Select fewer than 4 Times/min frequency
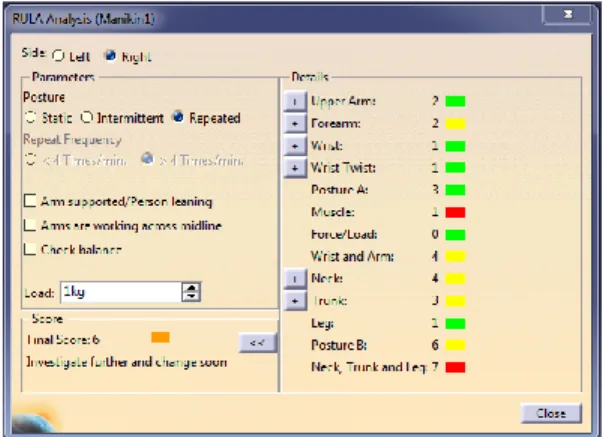Viewport: 603px width, 437px height. (30, 159)
